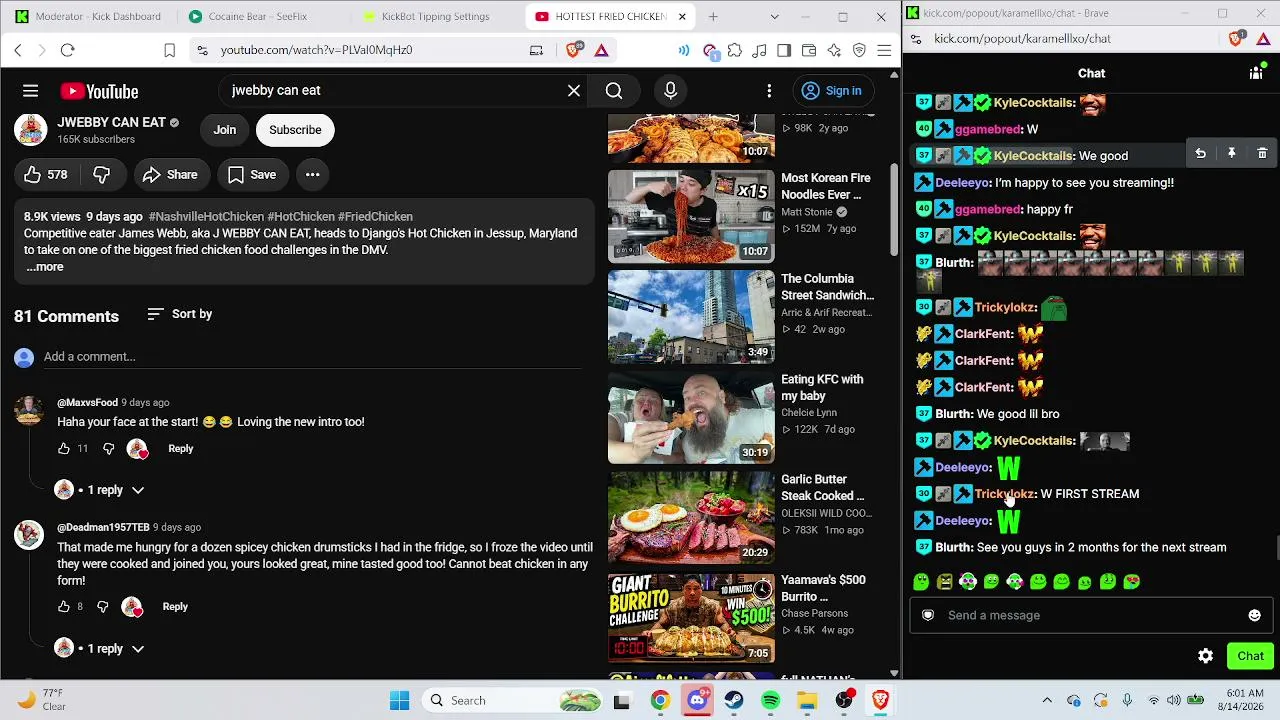Subscribe to JWEBBY CAN EAT channel
Image resolution: width=1280 pixels, height=720 pixels.
295,130
